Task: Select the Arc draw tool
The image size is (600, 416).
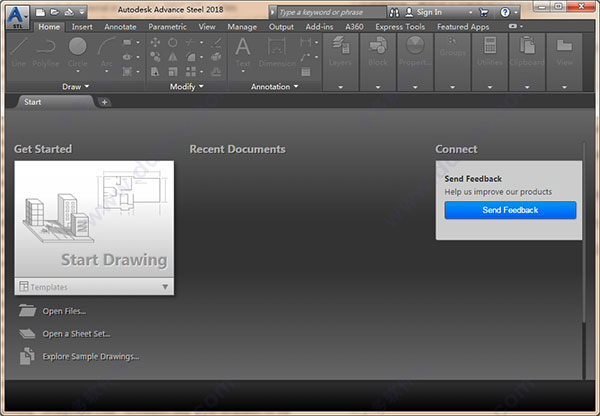Action: pos(106,52)
